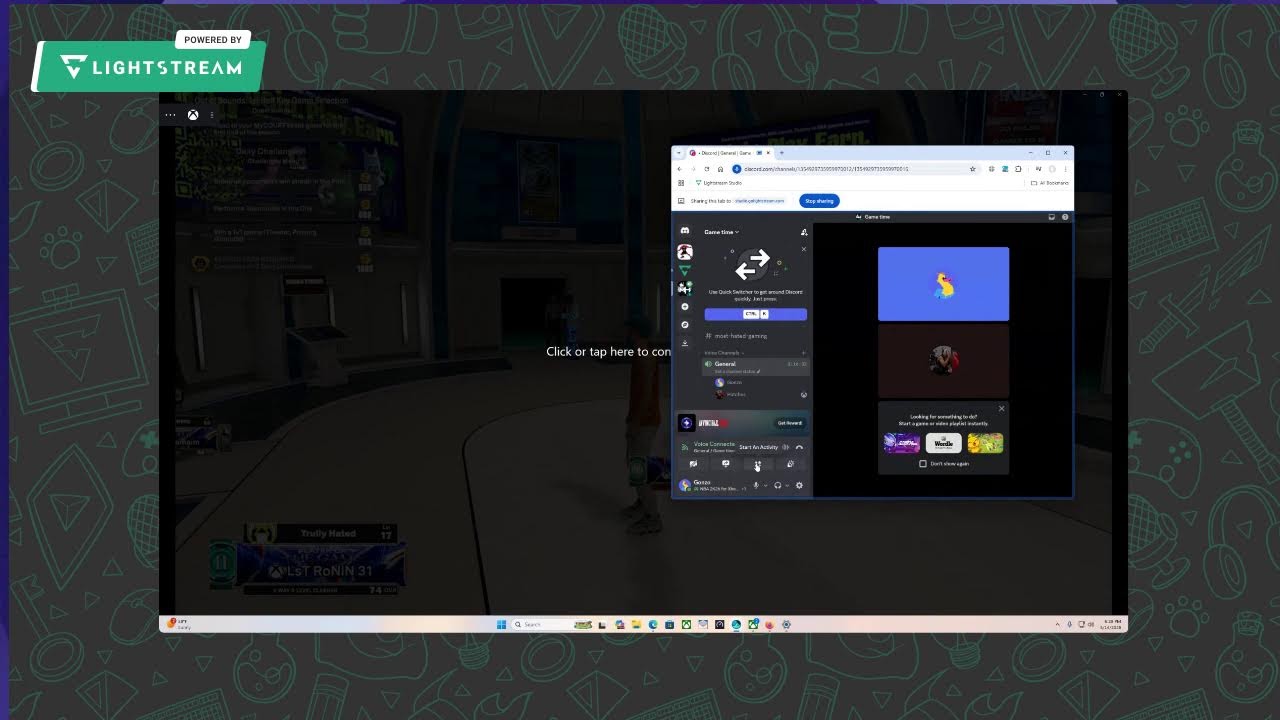
Task: Click Stop sharing button
Action: coord(819,201)
